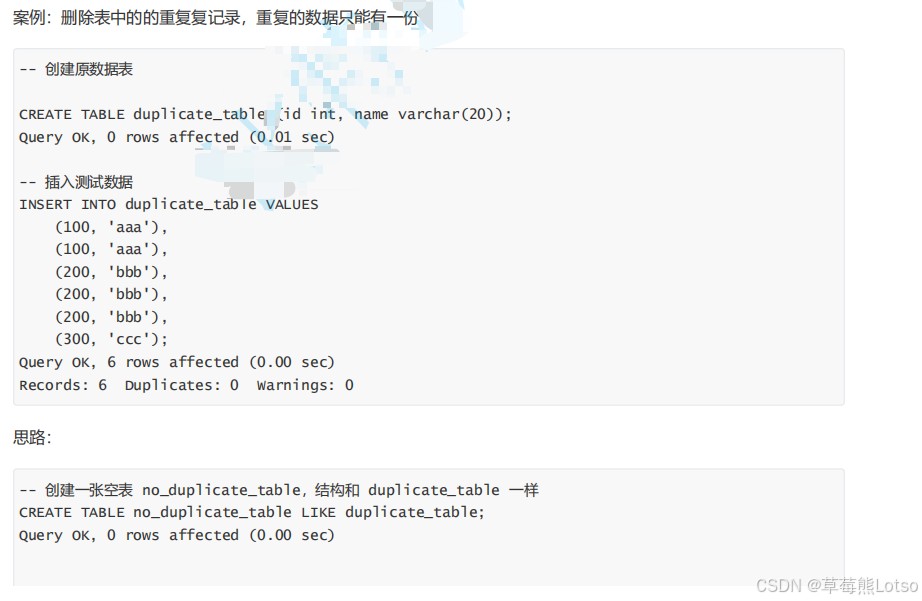
Task: Click the Query OK, 6 rows affected line
Action: point(176,362)
